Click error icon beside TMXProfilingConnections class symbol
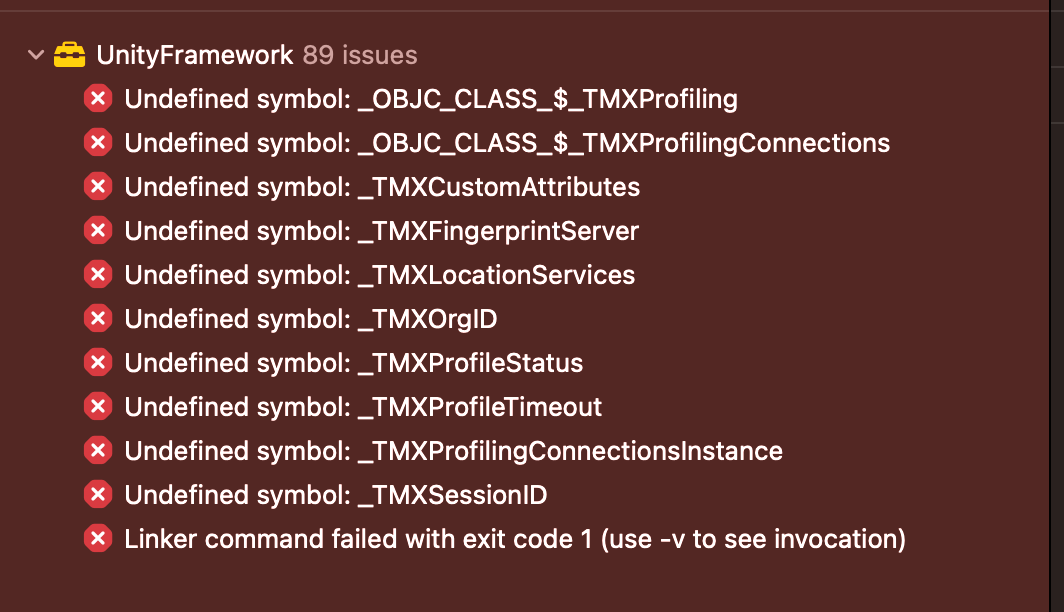The height and width of the screenshot is (612, 1064). [x=98, y=143]
